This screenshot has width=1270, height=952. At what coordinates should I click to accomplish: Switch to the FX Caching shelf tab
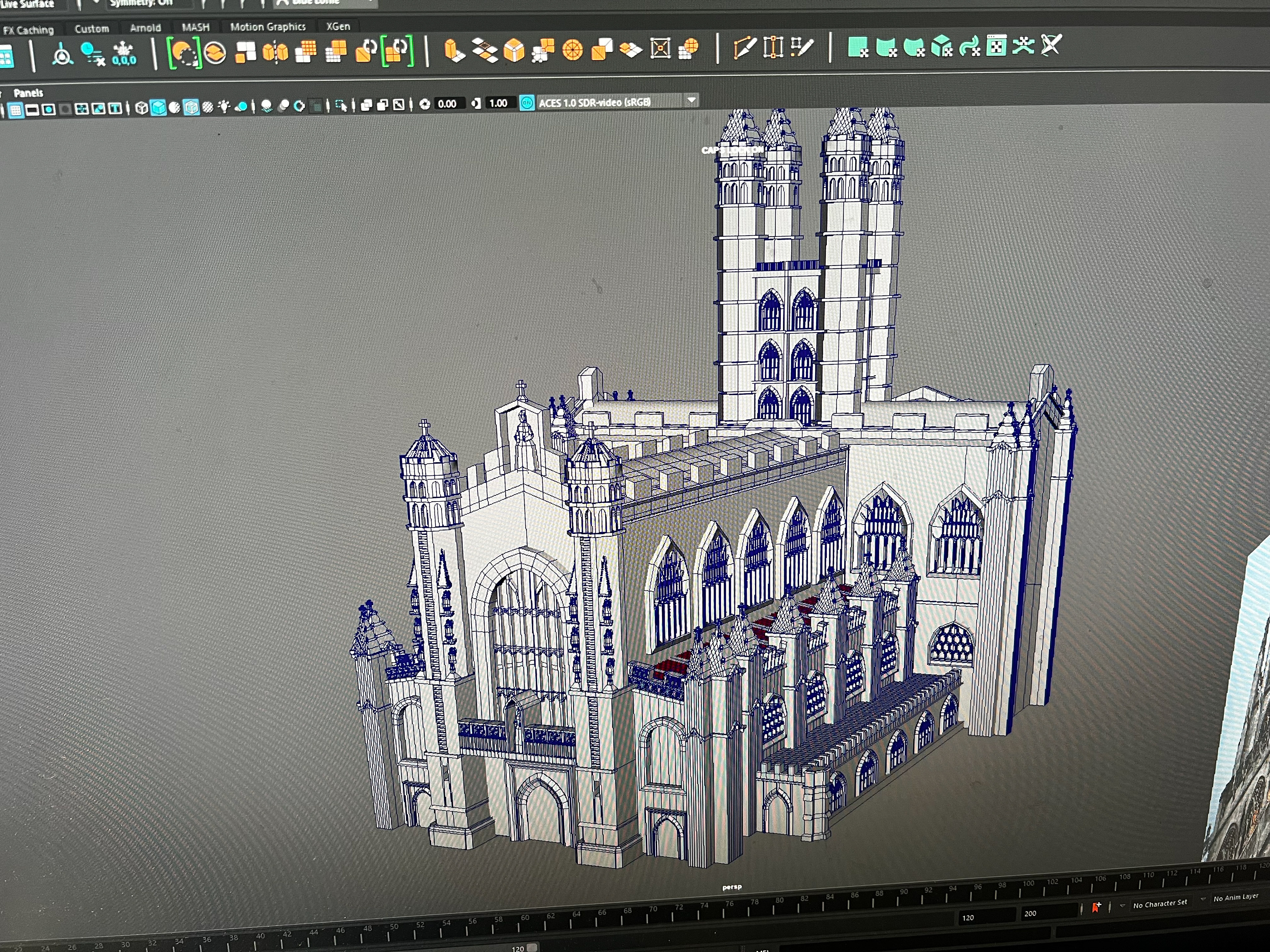tap(29, 30)
